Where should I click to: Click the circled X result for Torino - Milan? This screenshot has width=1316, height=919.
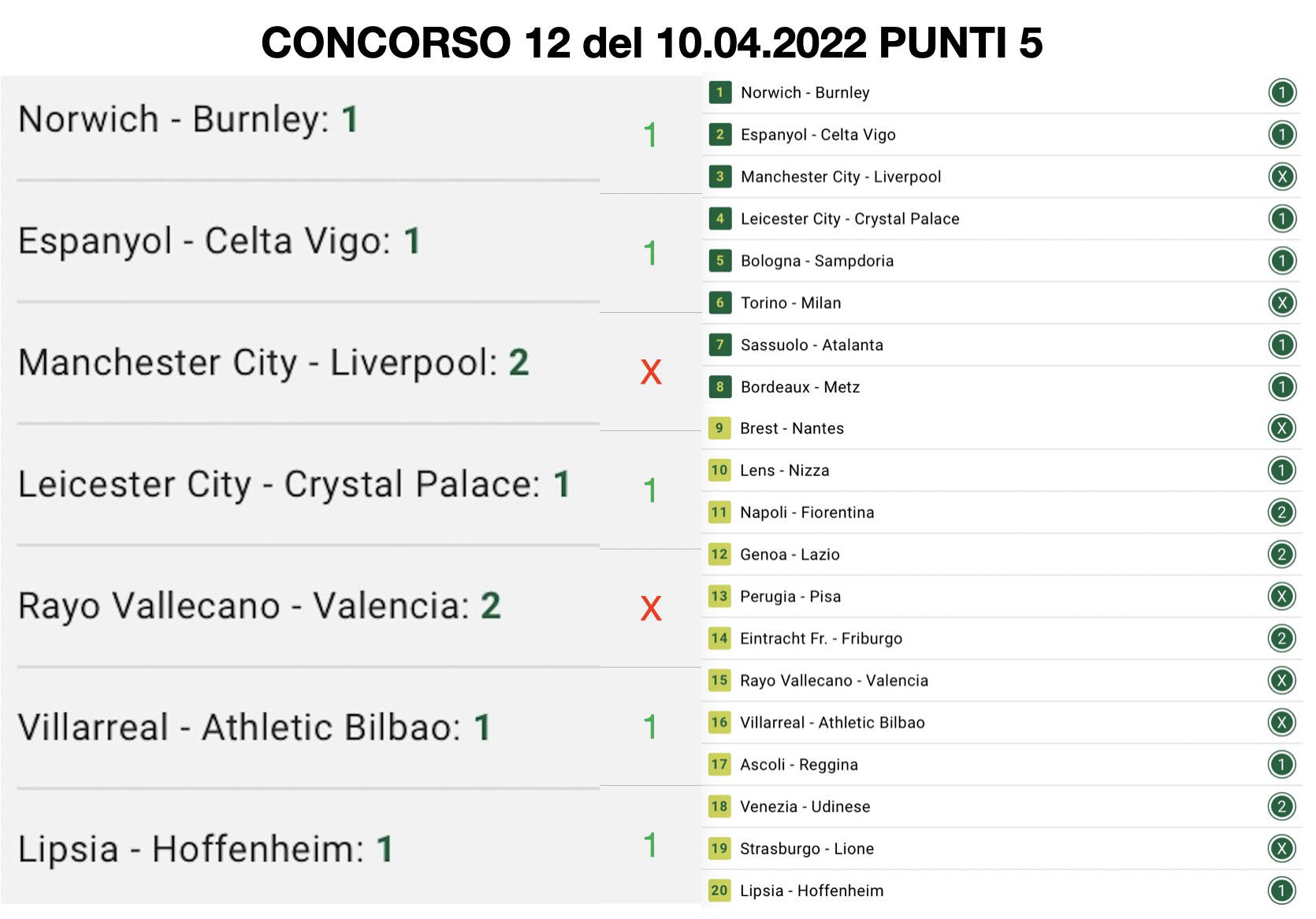1282,303
